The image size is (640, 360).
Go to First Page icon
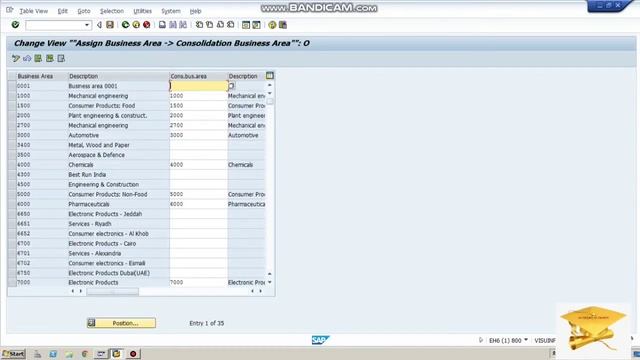click(x=199, y=25)
